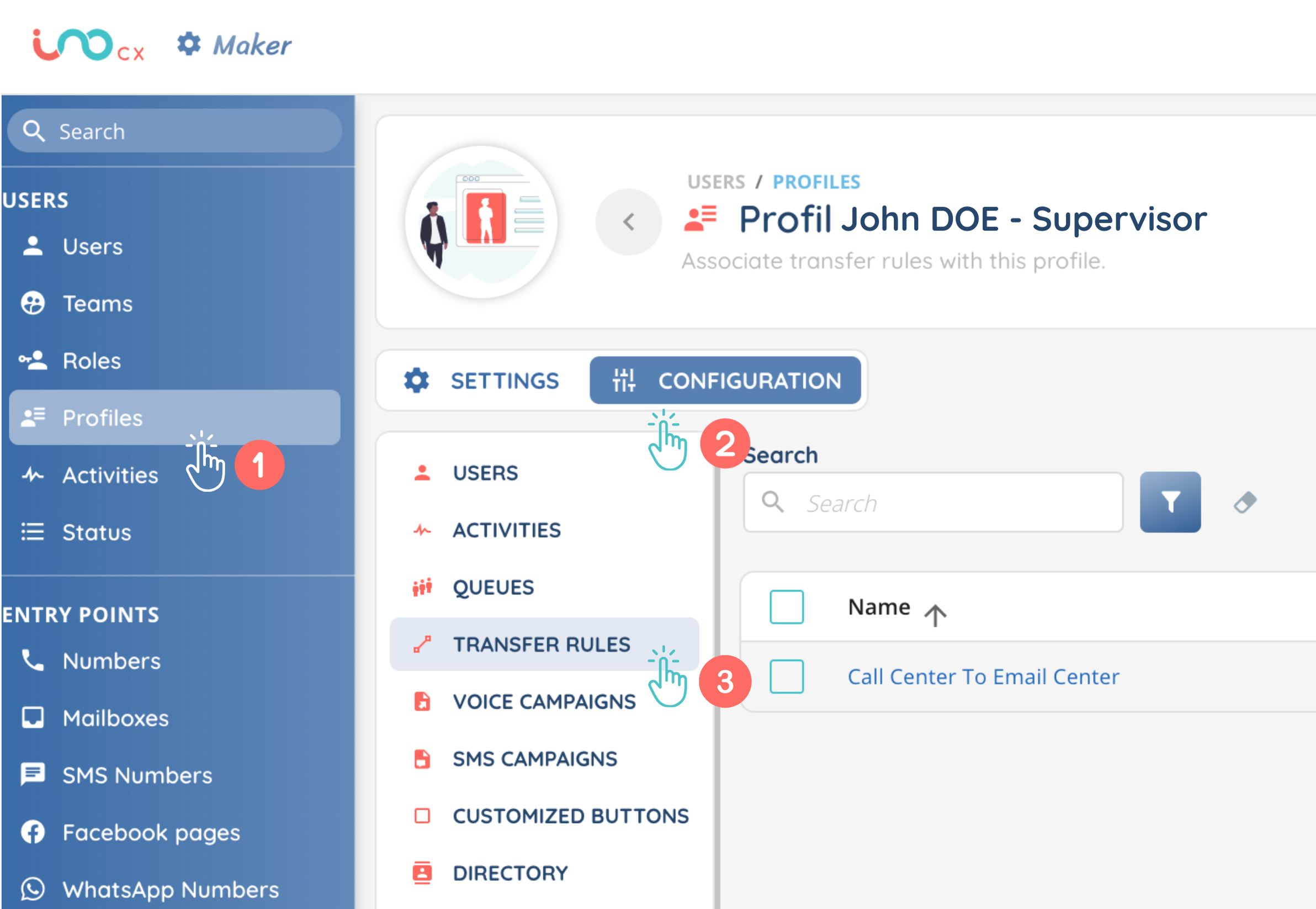Open Mailboxes entry point
Image resolution: width=1316 pixels, height=909 pixels.
(x=115, y=717)
